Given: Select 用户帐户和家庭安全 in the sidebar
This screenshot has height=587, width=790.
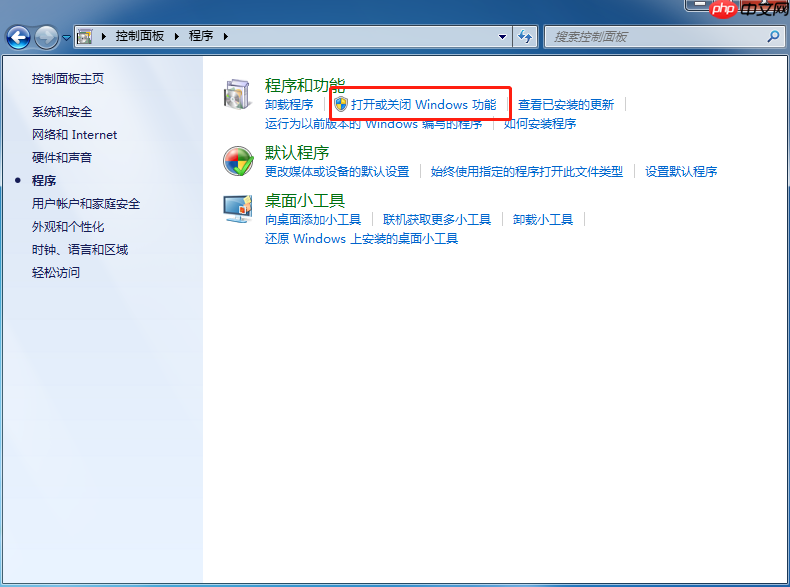Looking at the screenshot, I should pyautogui.click(x=86, y=204).
